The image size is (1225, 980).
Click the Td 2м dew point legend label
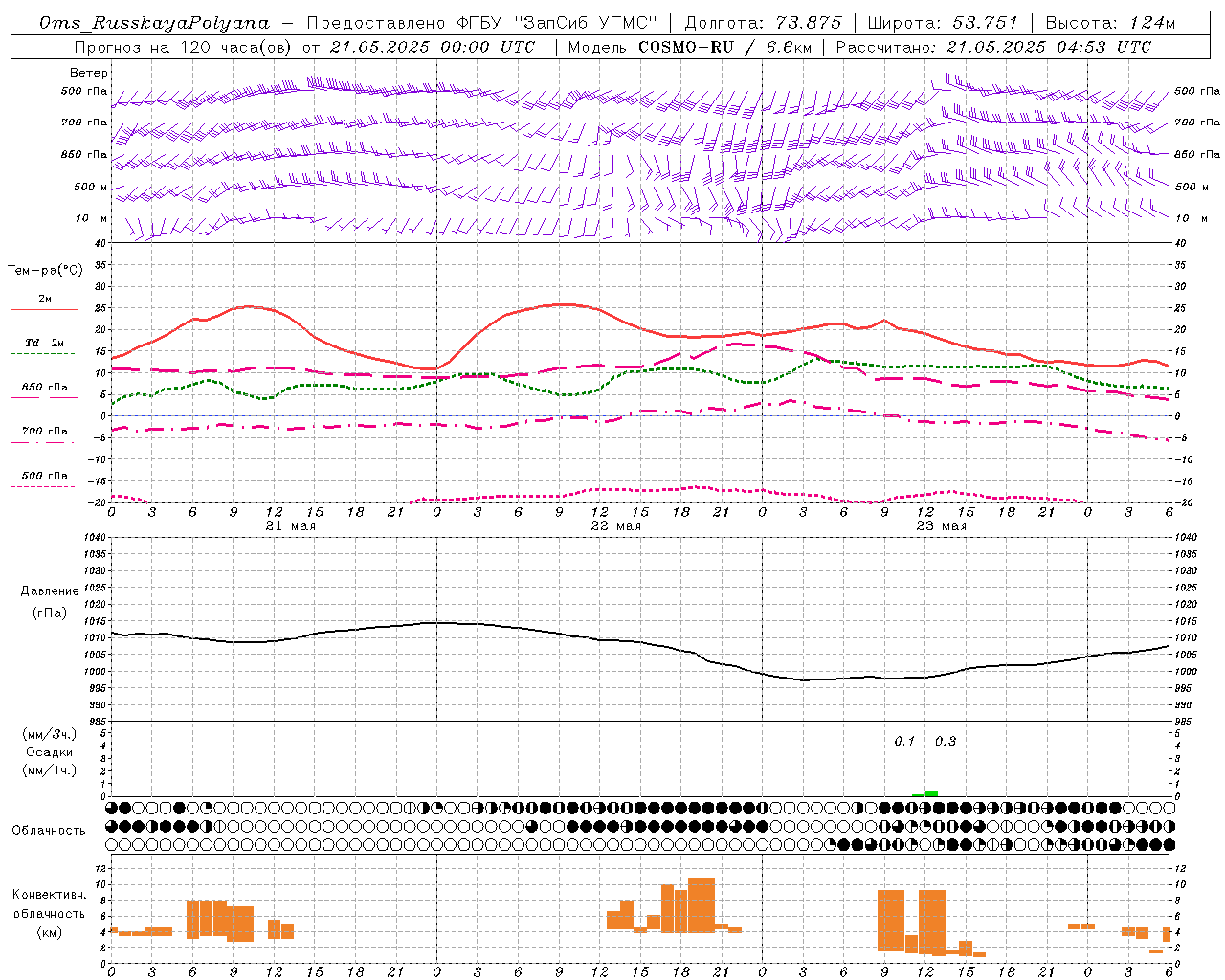45,343
